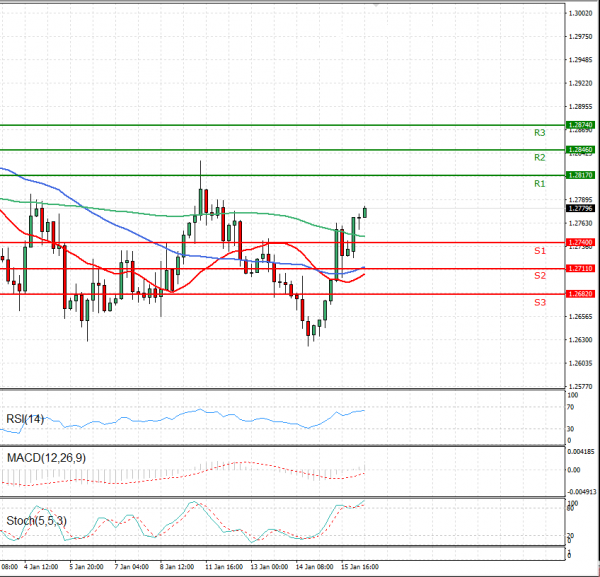Click the 13 Jan 00:00 time label
This screenshot has height=577, width=600.
click(269, 567)
